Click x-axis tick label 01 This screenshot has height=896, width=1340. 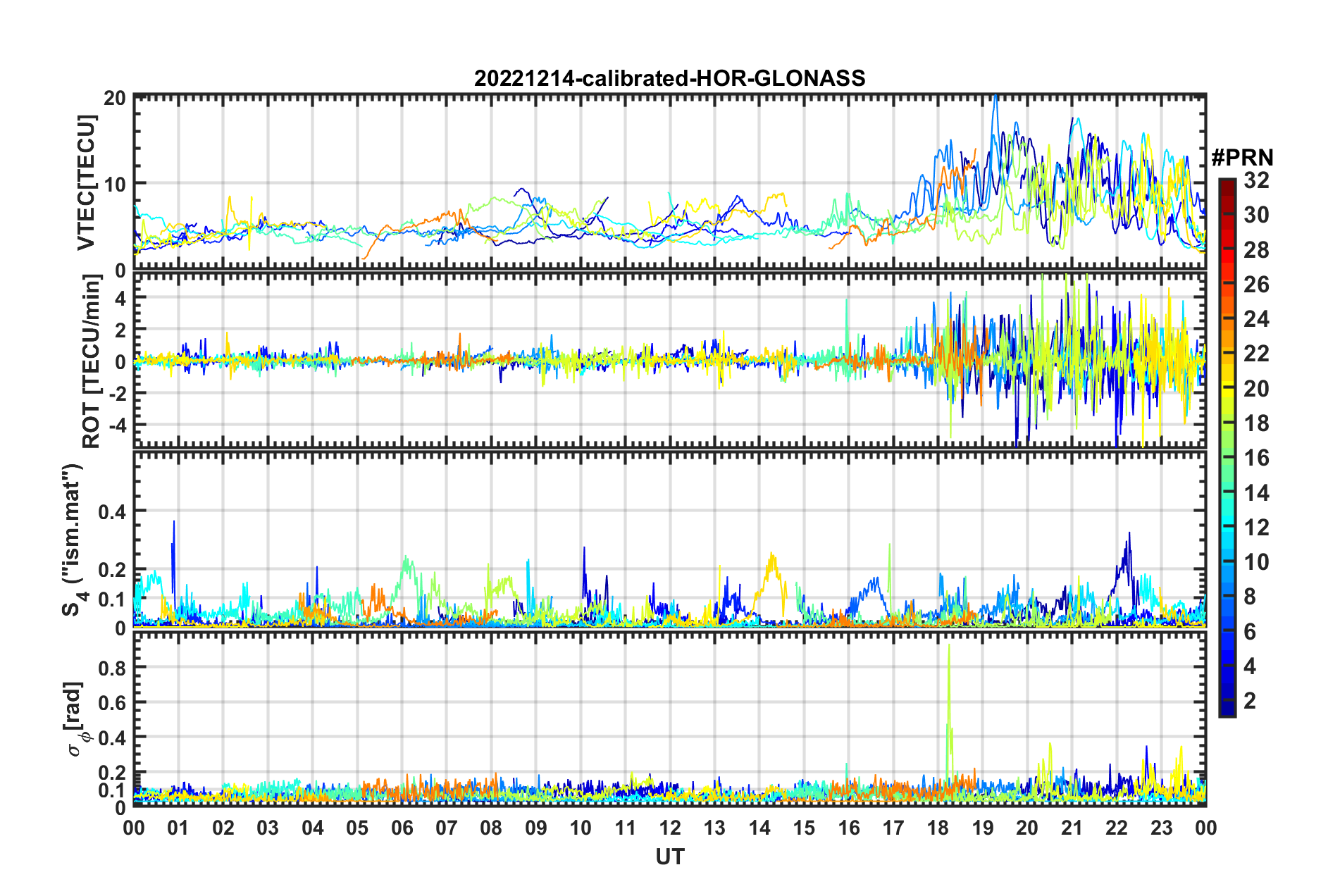pyautogui.click(x=178, y=828)
